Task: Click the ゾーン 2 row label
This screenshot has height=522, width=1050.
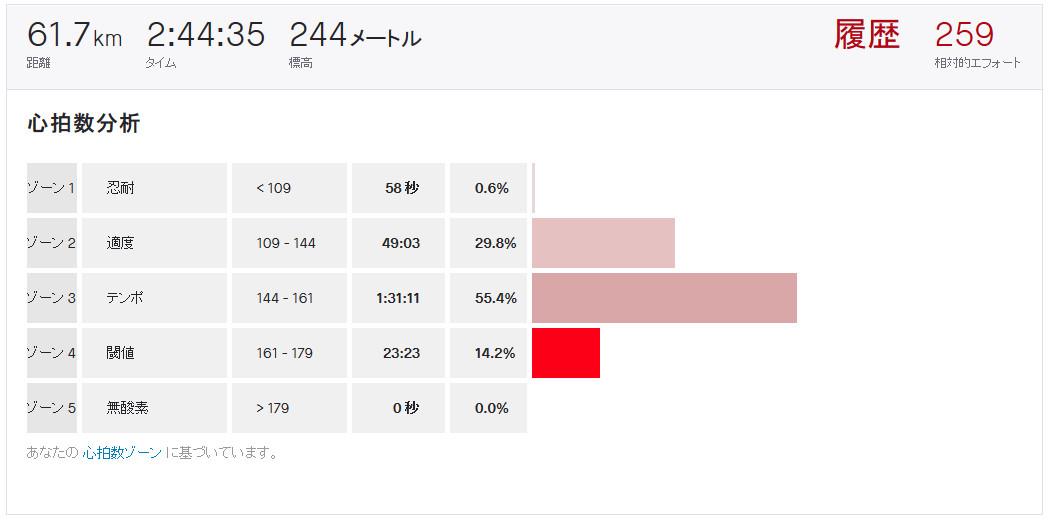Action: click(x=52, y=243)
